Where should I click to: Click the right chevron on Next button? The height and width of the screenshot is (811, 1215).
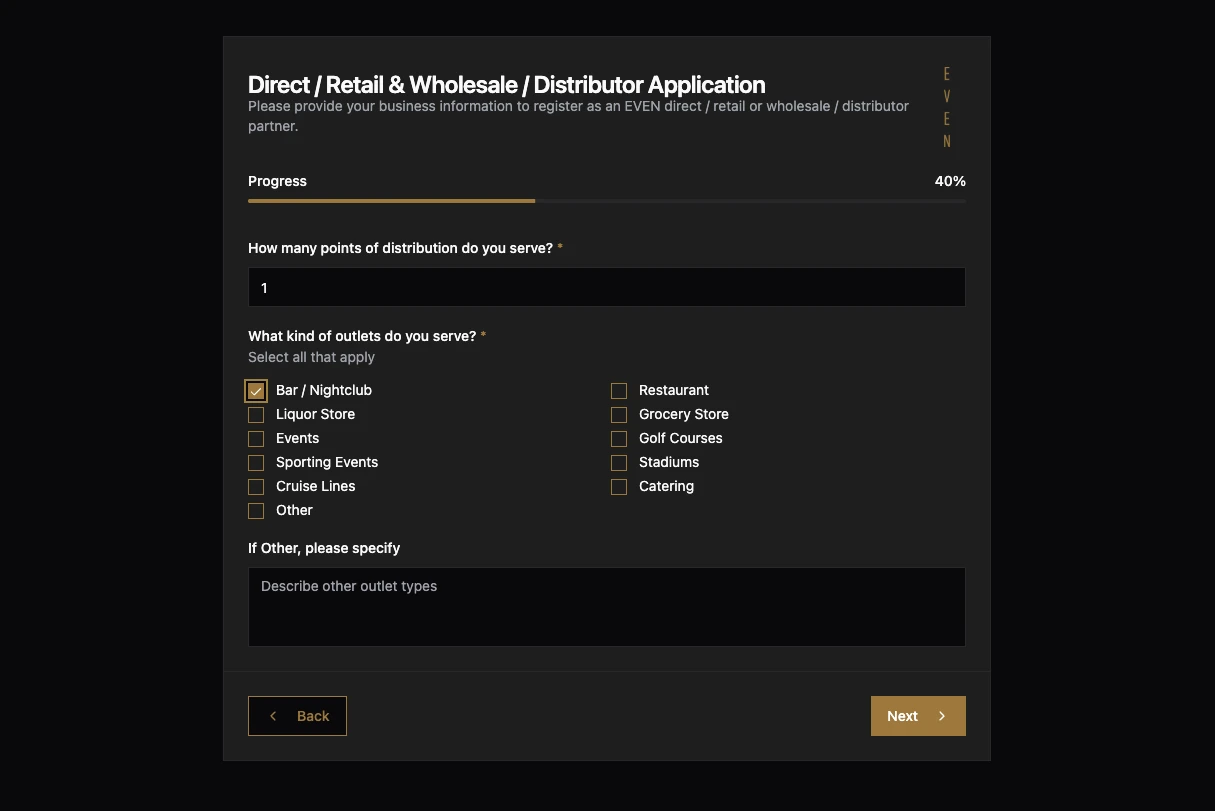(x=942, y=716)
